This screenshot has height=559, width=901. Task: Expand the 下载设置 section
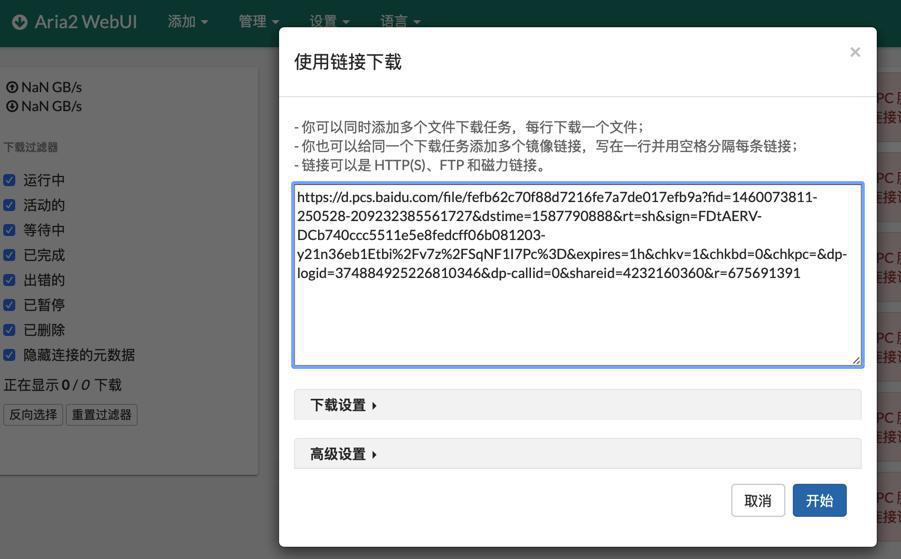coord(577,405)
